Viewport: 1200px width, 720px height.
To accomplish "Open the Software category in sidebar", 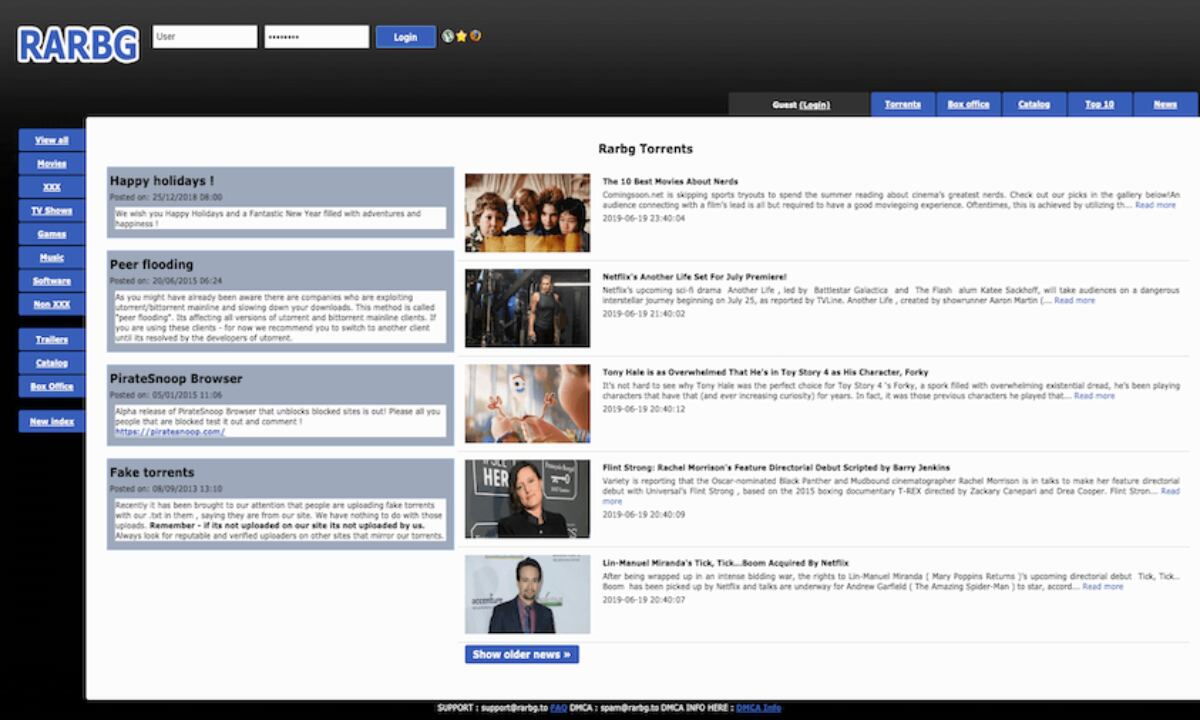I will point(52,281).
